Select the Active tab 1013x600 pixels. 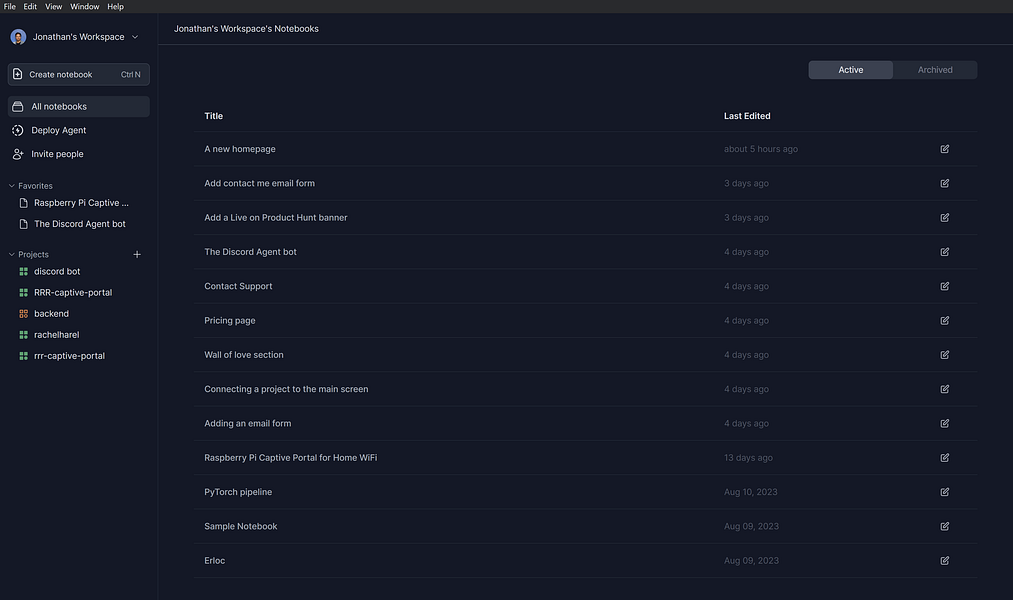[x=851, y=70]
